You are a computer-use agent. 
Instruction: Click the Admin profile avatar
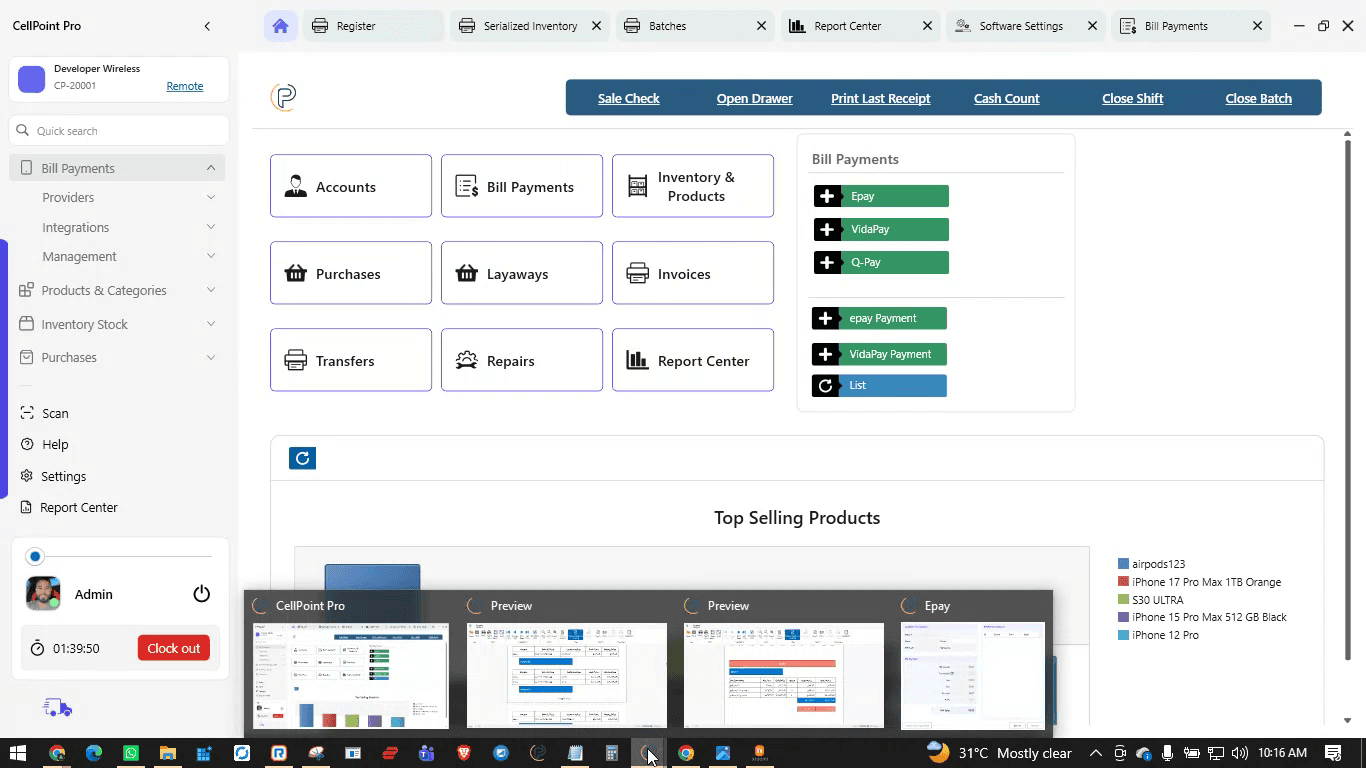pyautogui.click(x=43, y=593)
